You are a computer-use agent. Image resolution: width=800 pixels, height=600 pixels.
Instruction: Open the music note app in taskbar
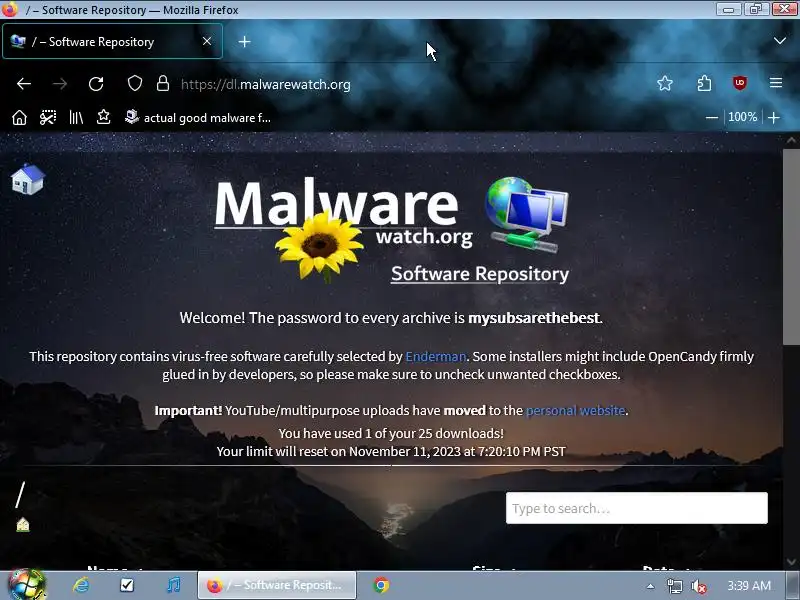[173, 585]
